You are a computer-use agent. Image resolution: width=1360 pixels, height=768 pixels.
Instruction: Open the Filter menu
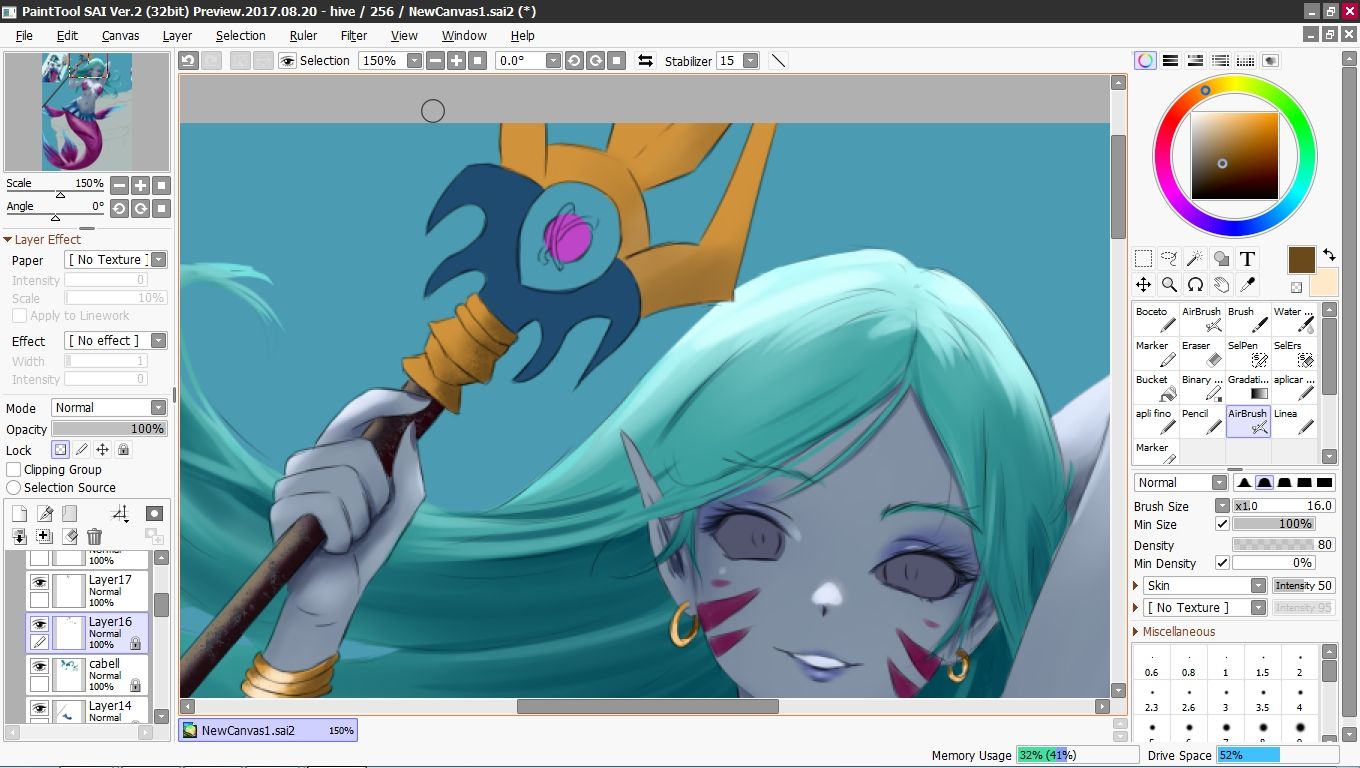354,35
